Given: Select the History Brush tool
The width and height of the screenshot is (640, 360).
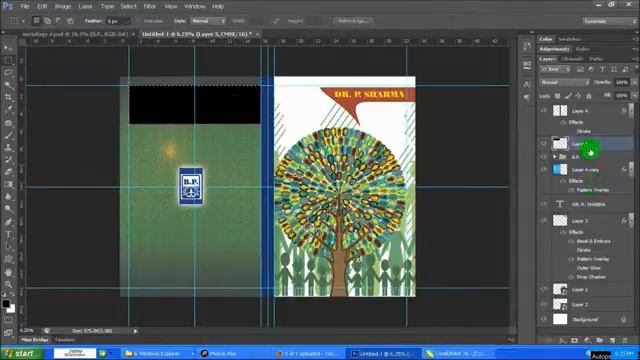Looking at the screenshot, I should click(x=8, y=160).
